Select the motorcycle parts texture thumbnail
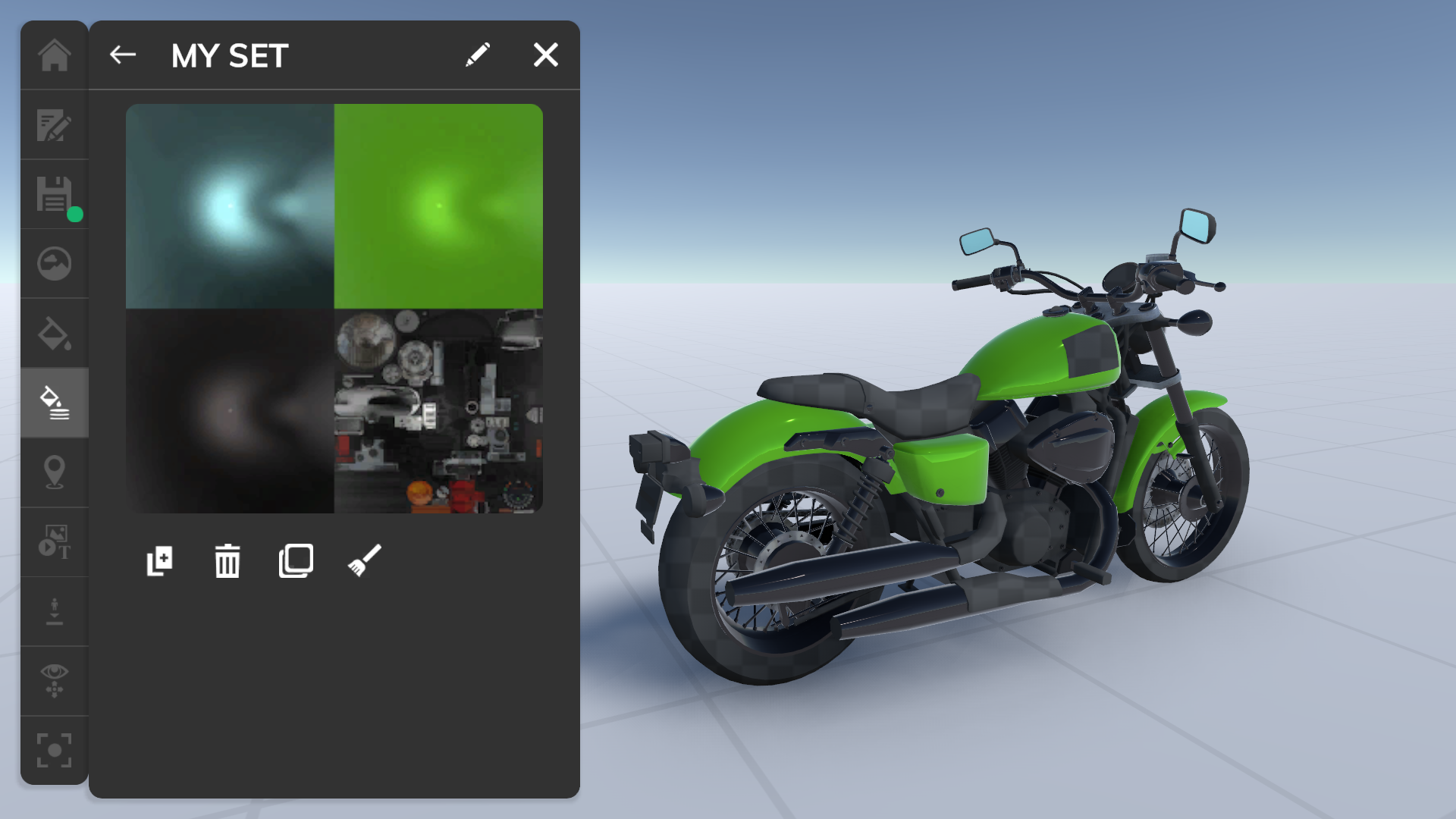 [438, 411]
